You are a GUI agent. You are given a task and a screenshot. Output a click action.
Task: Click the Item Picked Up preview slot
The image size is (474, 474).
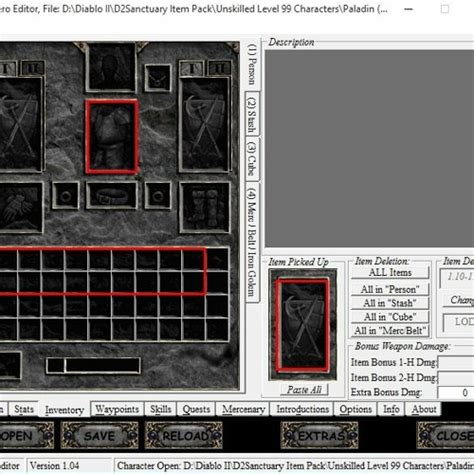coord(303,325)
